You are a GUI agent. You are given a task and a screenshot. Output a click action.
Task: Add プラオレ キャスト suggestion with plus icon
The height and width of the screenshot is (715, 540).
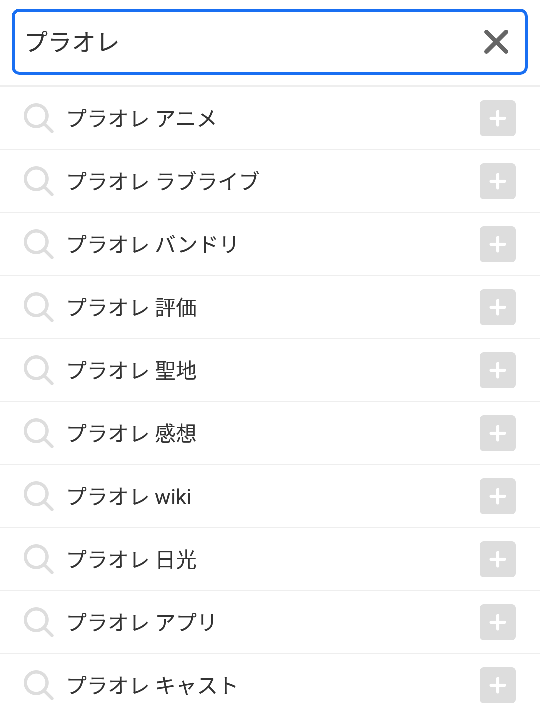coord(498,685)
